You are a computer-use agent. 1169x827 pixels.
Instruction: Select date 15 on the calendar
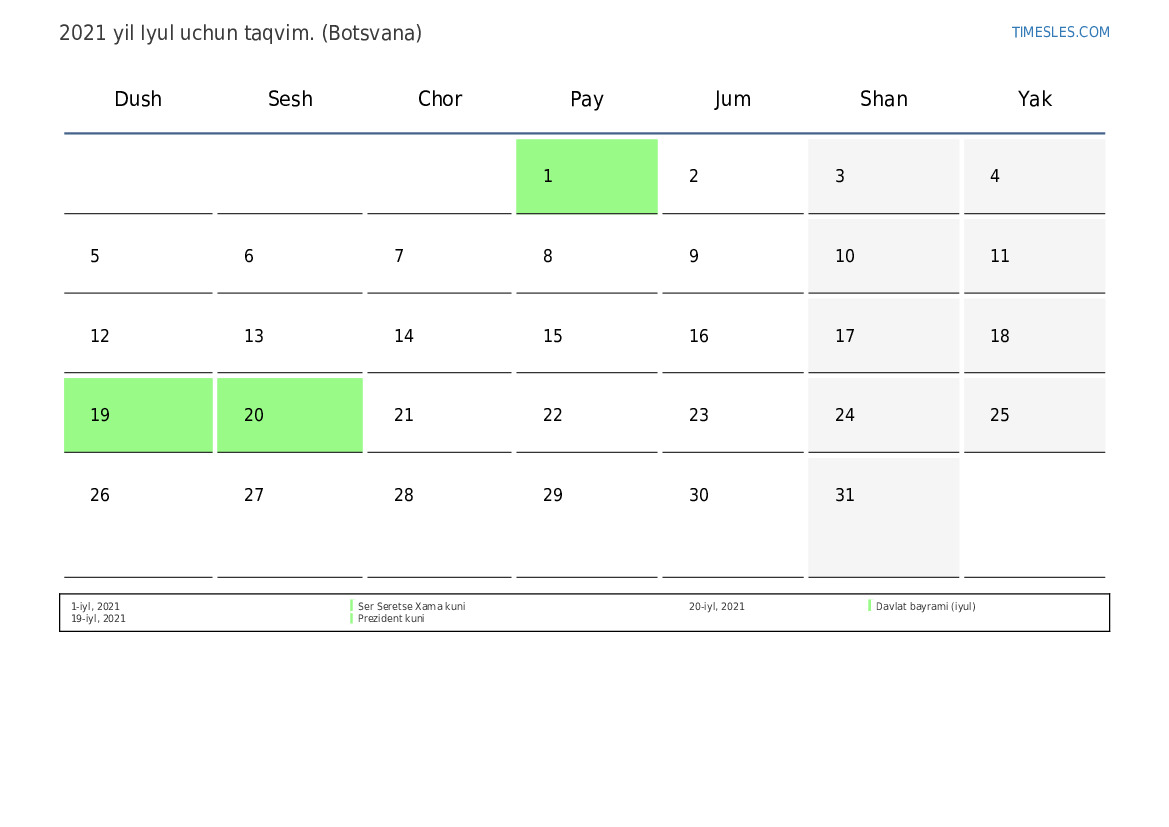click(x=553, y=336)
